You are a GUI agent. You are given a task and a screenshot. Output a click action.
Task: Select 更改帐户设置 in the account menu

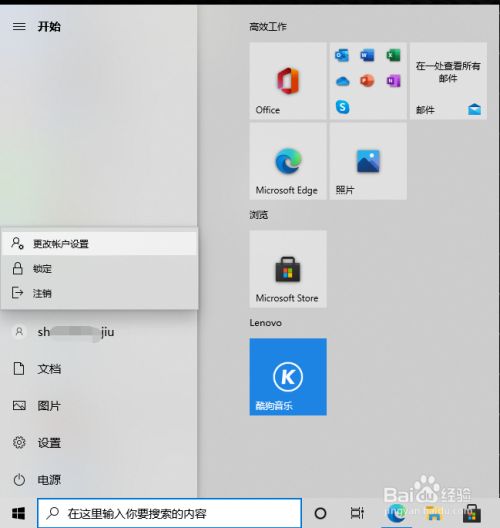99,243
